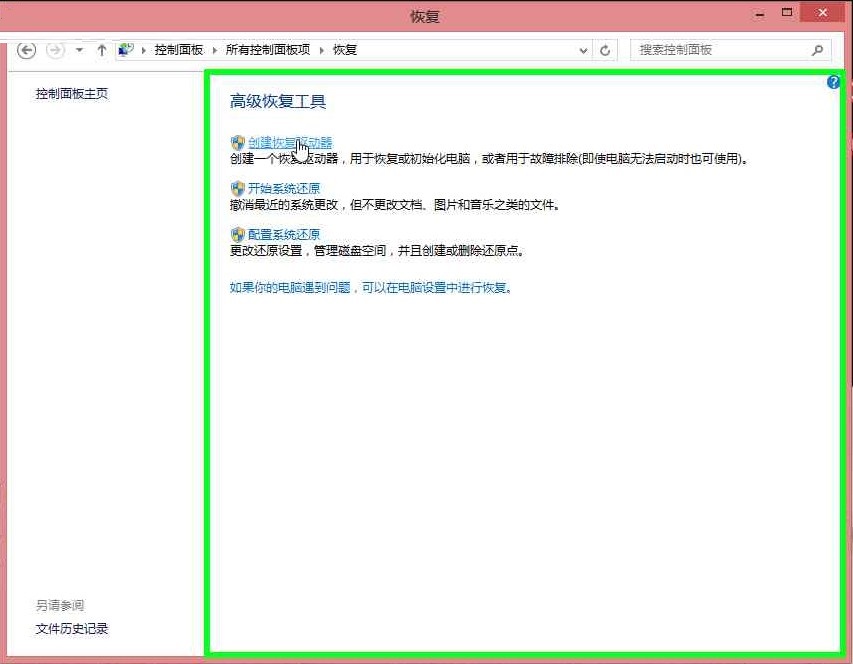853x664 pixels.
Task: Go to 控制面板主页 in the sidebar
Action: tap(72, 94)
